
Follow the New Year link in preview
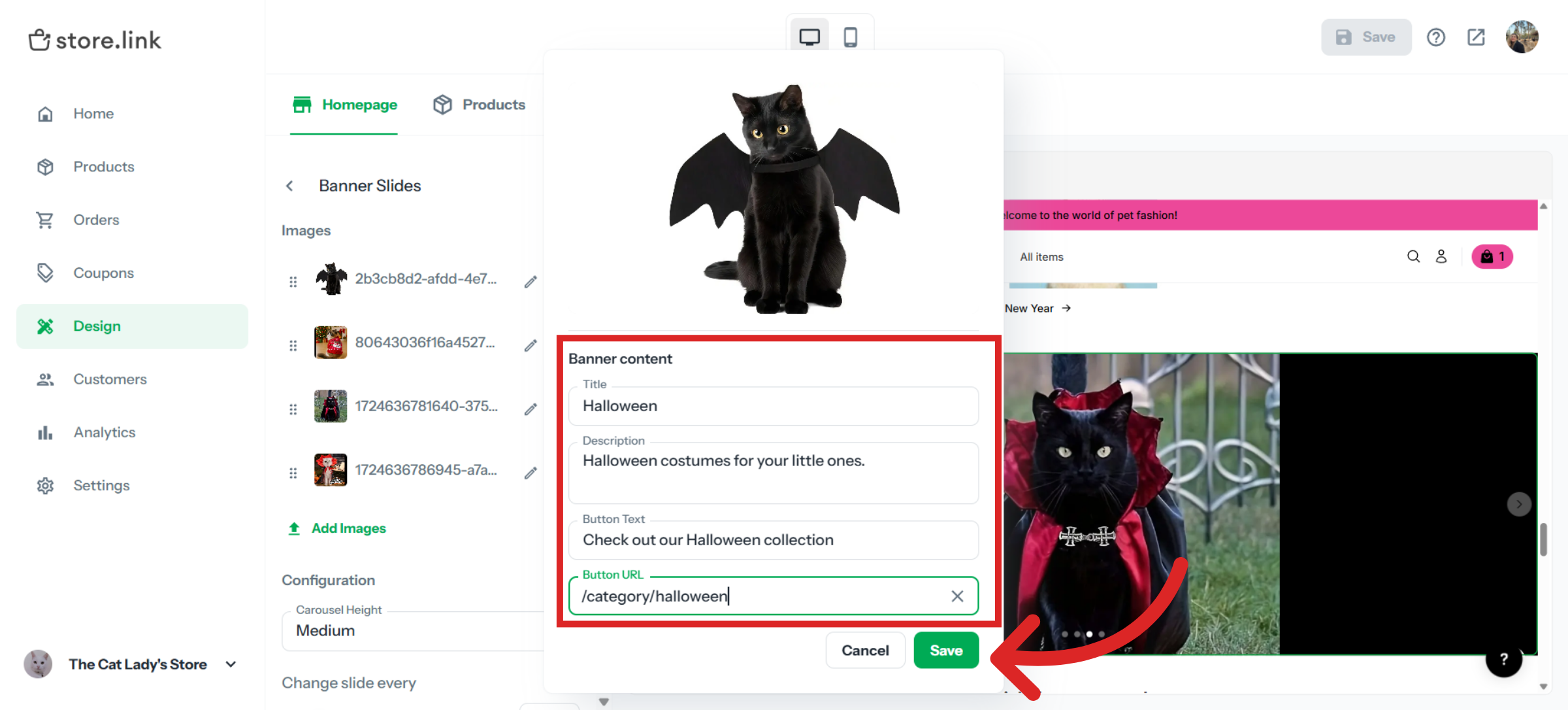click(x=1037, y=309)
